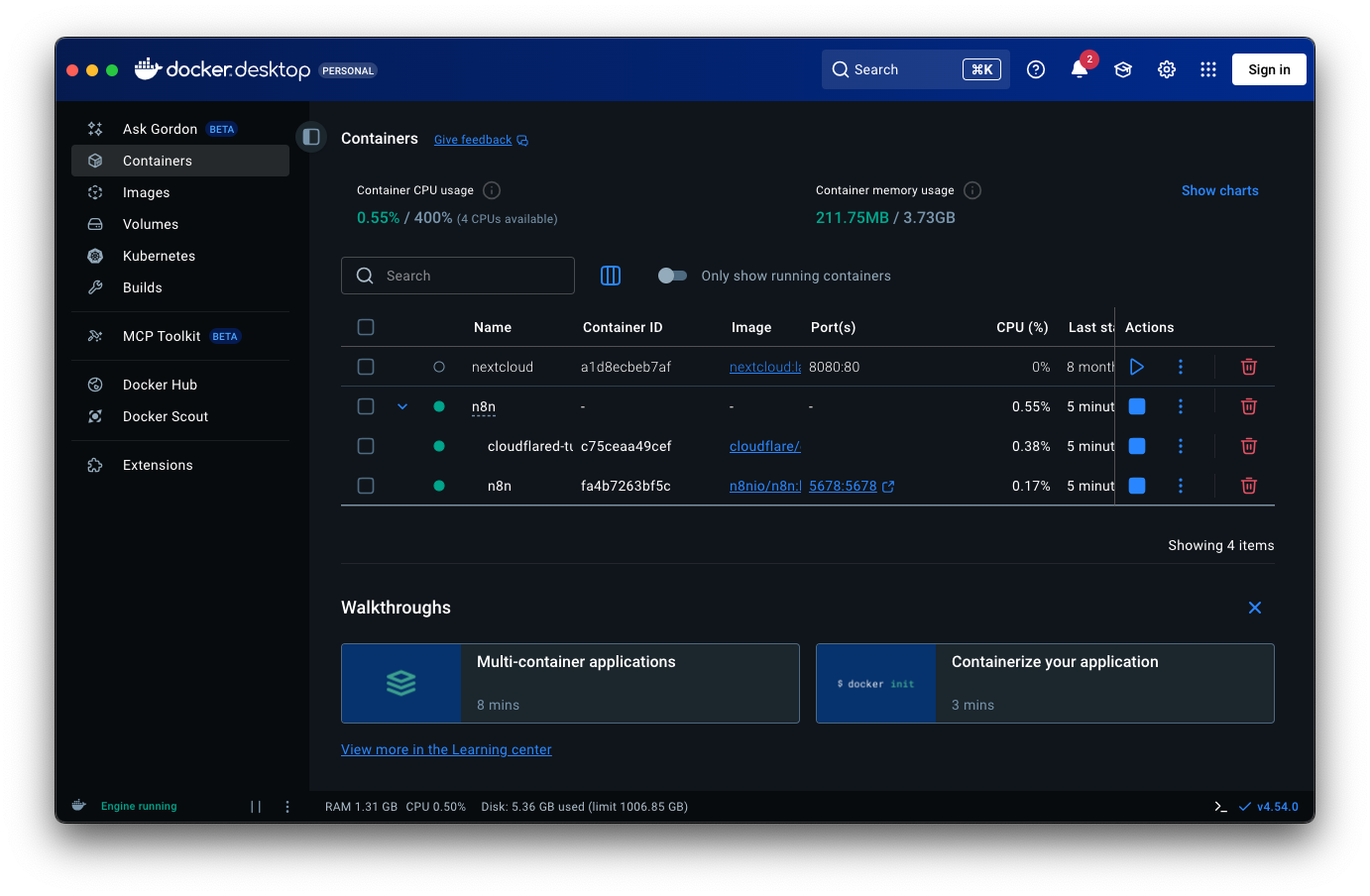Check the select-all containers header checkbox
The image size is (1370, 896).
[366, 327]
